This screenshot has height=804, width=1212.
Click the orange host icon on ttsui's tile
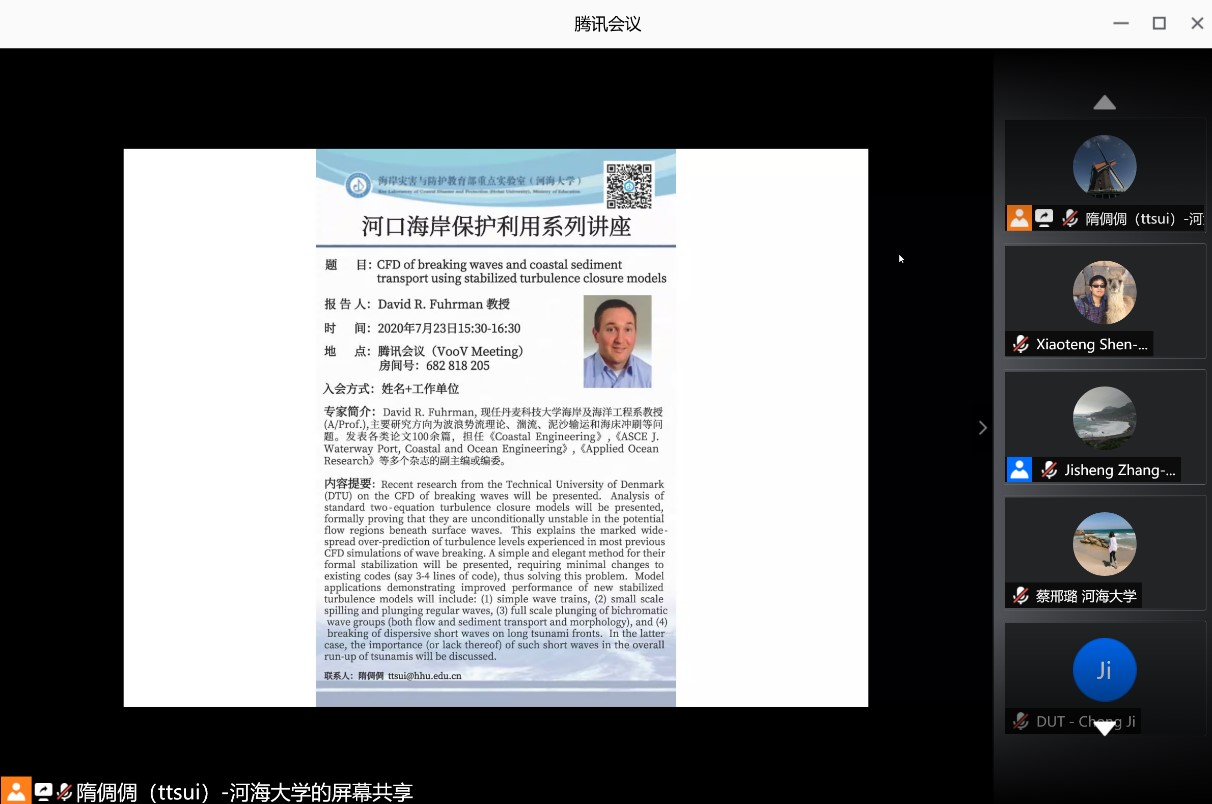(x=1019, y=218)
